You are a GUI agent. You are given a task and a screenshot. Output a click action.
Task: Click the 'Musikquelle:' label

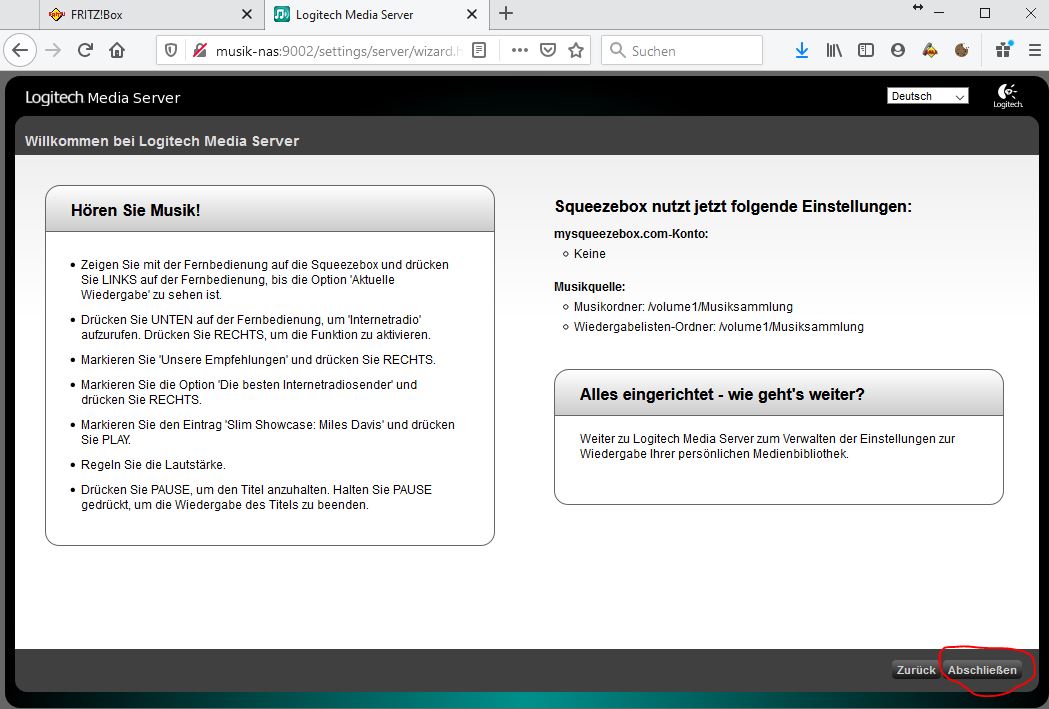pyautogui.click(x=589, y=287)
